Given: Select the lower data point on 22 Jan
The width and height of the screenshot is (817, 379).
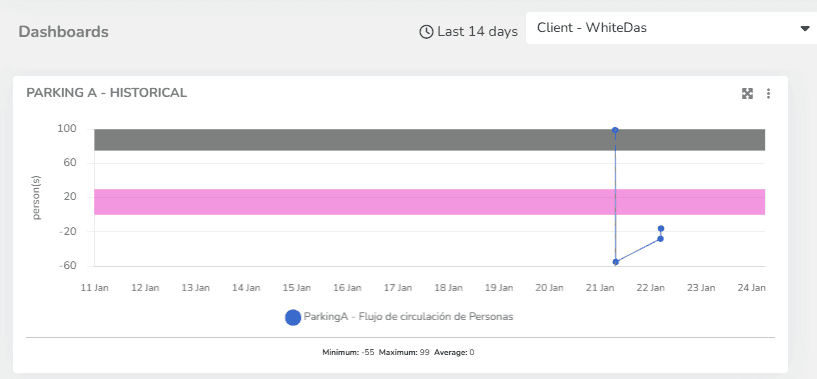Looking at the screenshot, I should [x=660, y=239].
